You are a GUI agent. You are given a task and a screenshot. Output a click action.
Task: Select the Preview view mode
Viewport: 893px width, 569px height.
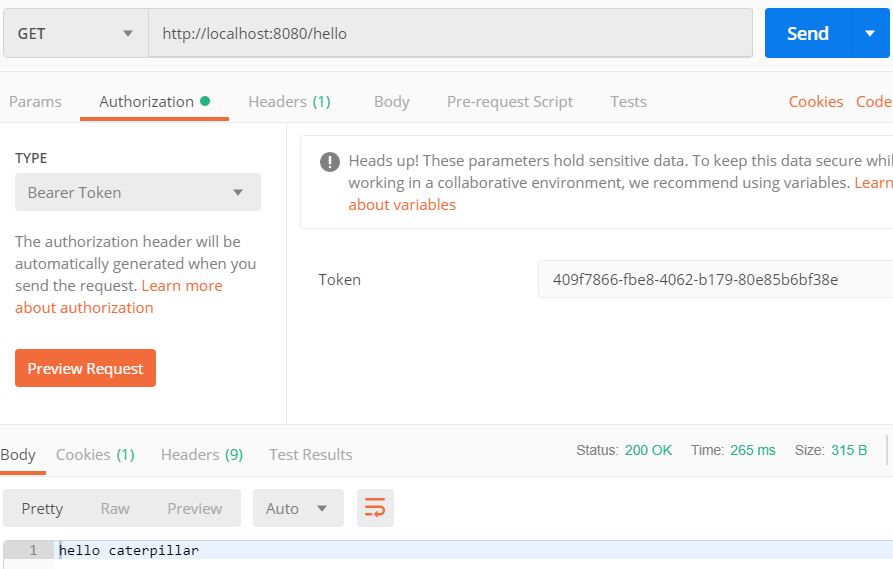194,508
